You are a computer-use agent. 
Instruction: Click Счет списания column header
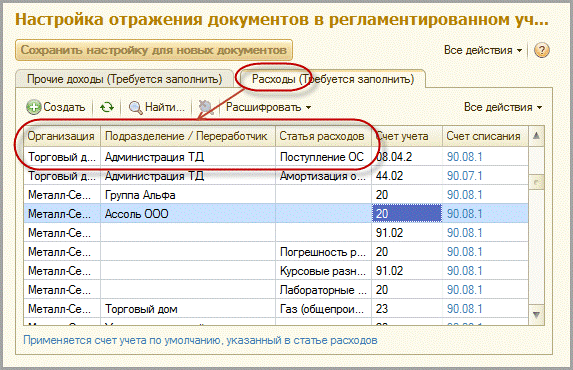485,136
